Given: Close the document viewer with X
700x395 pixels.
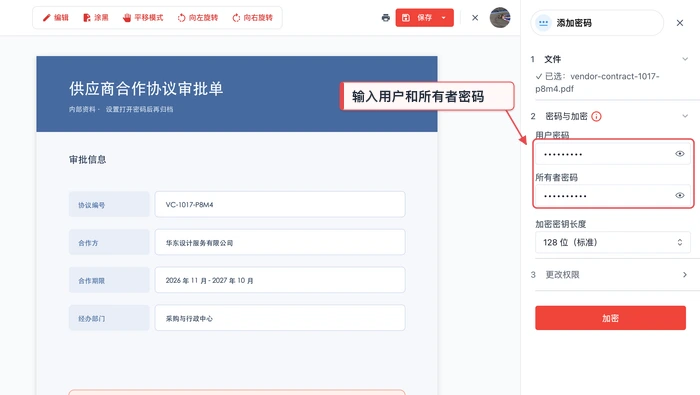Looking at the screenshot, I should coord(475,18).
